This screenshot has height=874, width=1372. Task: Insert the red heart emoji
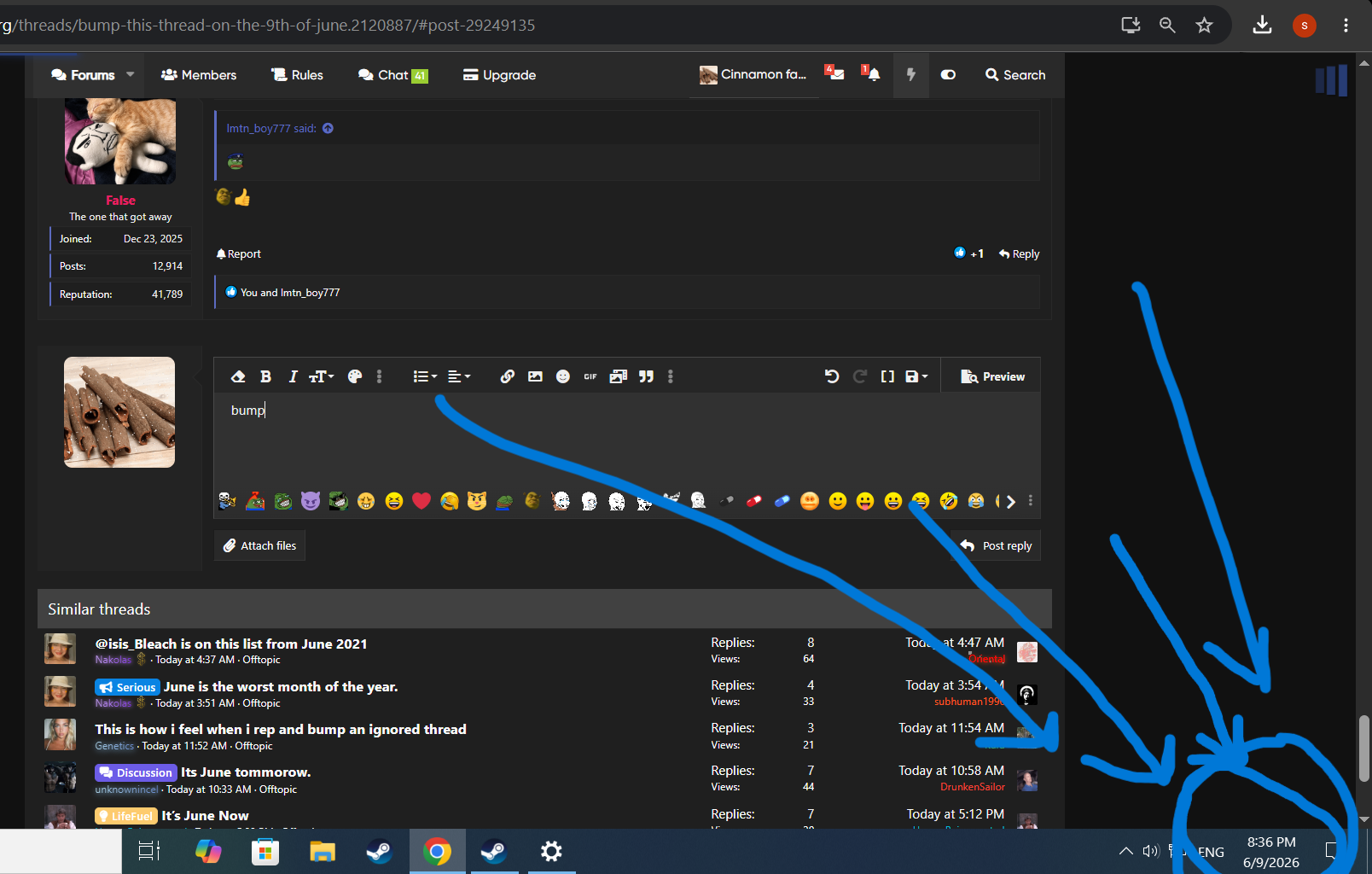pos(421,501)
